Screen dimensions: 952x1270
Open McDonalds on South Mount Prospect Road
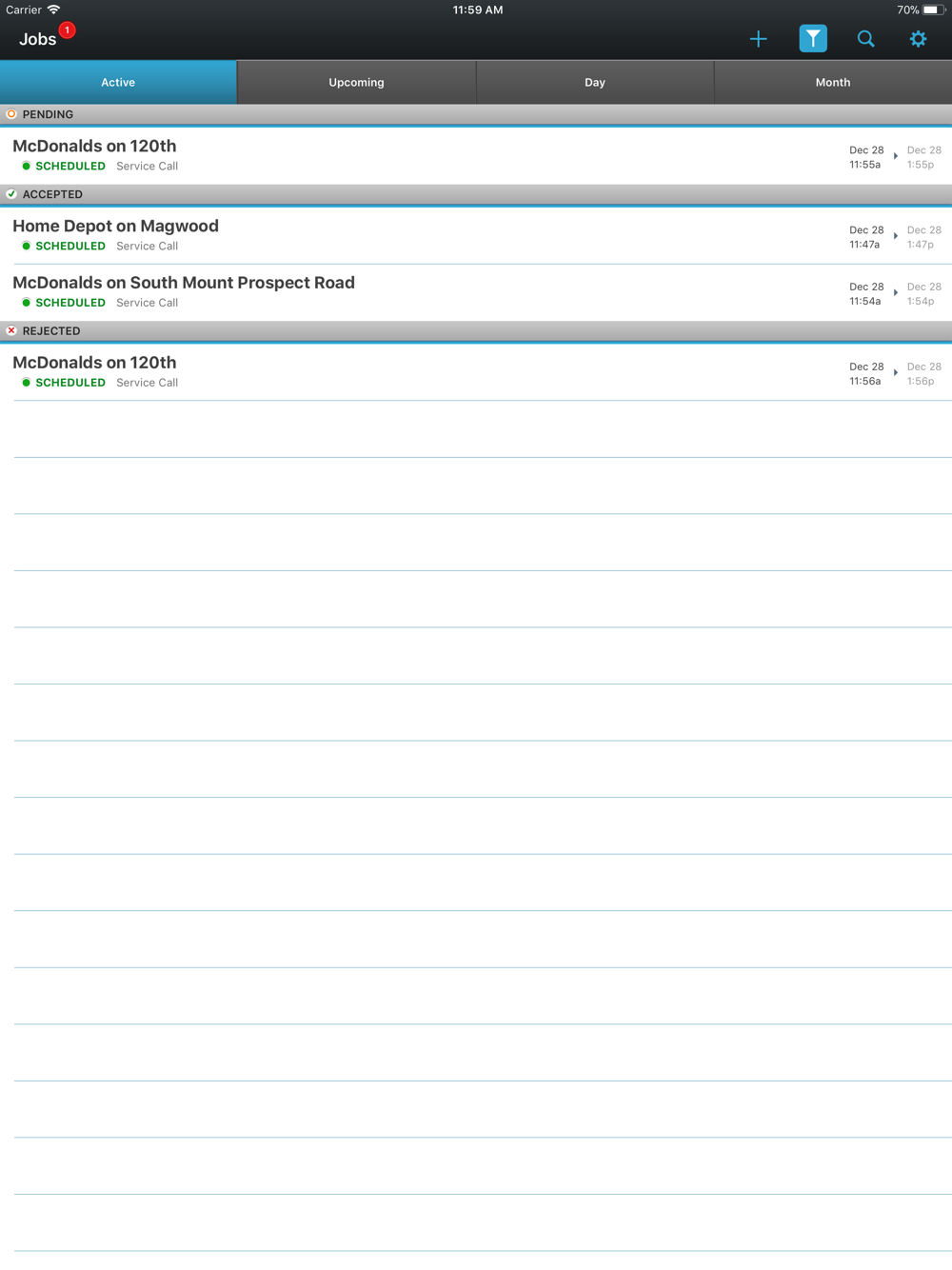click(x=476, y=292)
